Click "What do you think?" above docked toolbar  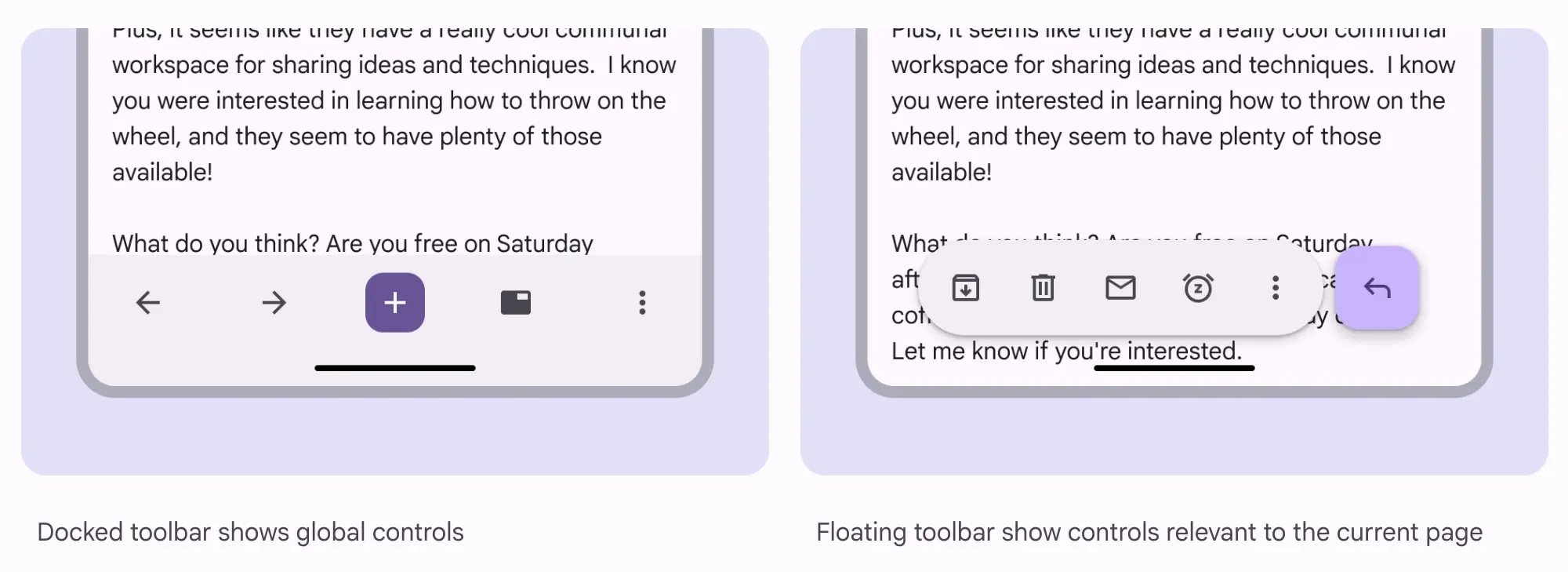click(216, 243)
